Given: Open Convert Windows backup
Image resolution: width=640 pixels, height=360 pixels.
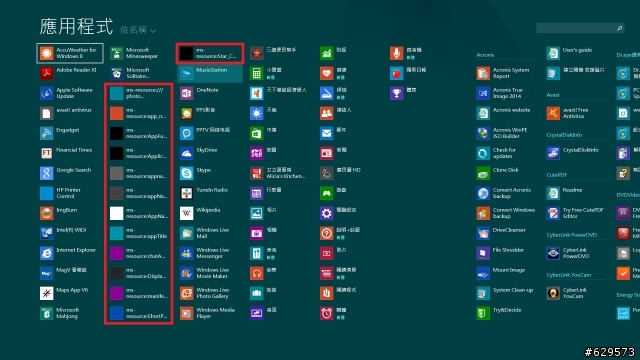Looking at the screenshot, I should coord(507,213).
